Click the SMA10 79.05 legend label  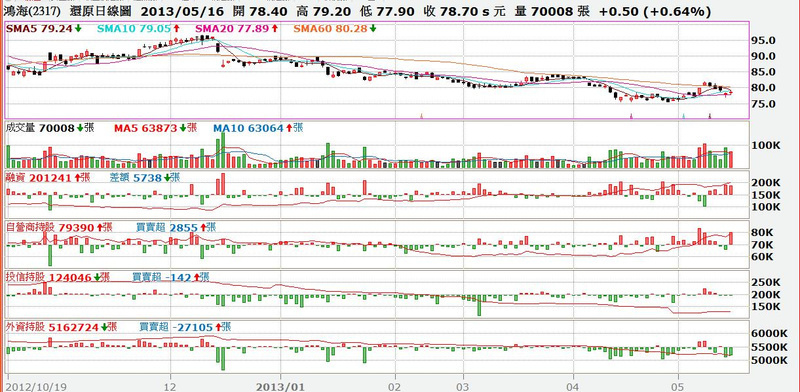(x=138, y=29)
